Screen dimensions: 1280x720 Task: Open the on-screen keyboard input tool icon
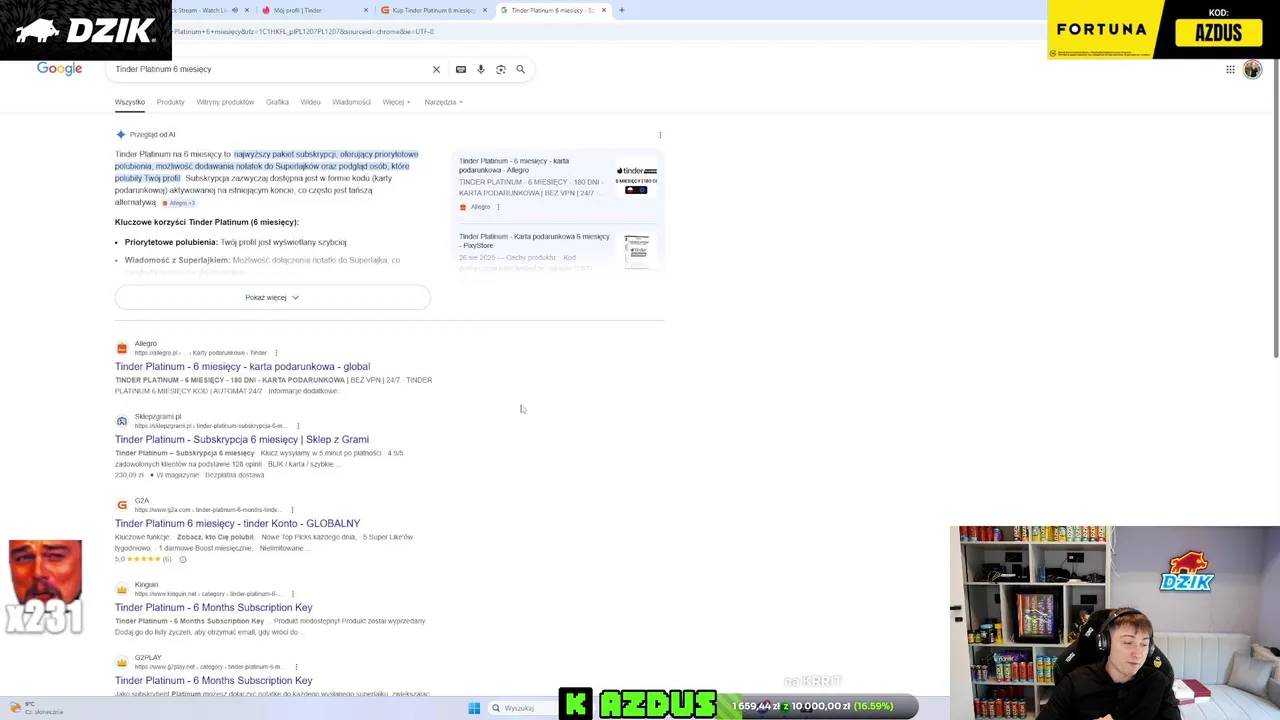(x=461, y=69)
